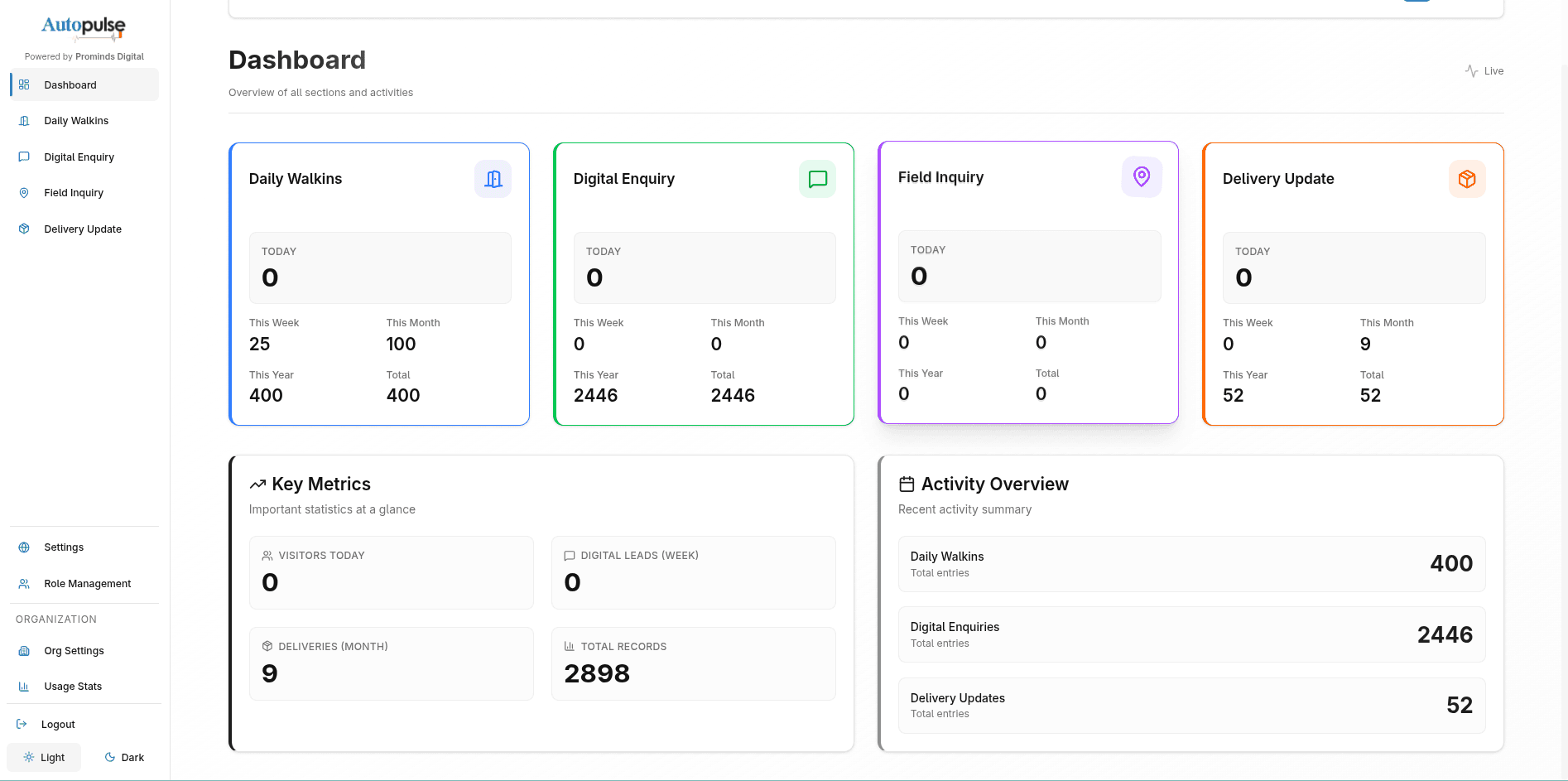Select Delivery Update in the sidebar
This screenshot has width=1568, height=781.
[83, 229]
